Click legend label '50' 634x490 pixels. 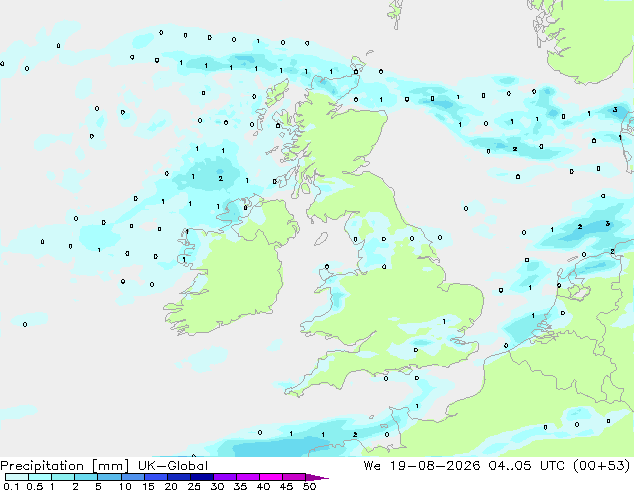click(x=309, y=486)
